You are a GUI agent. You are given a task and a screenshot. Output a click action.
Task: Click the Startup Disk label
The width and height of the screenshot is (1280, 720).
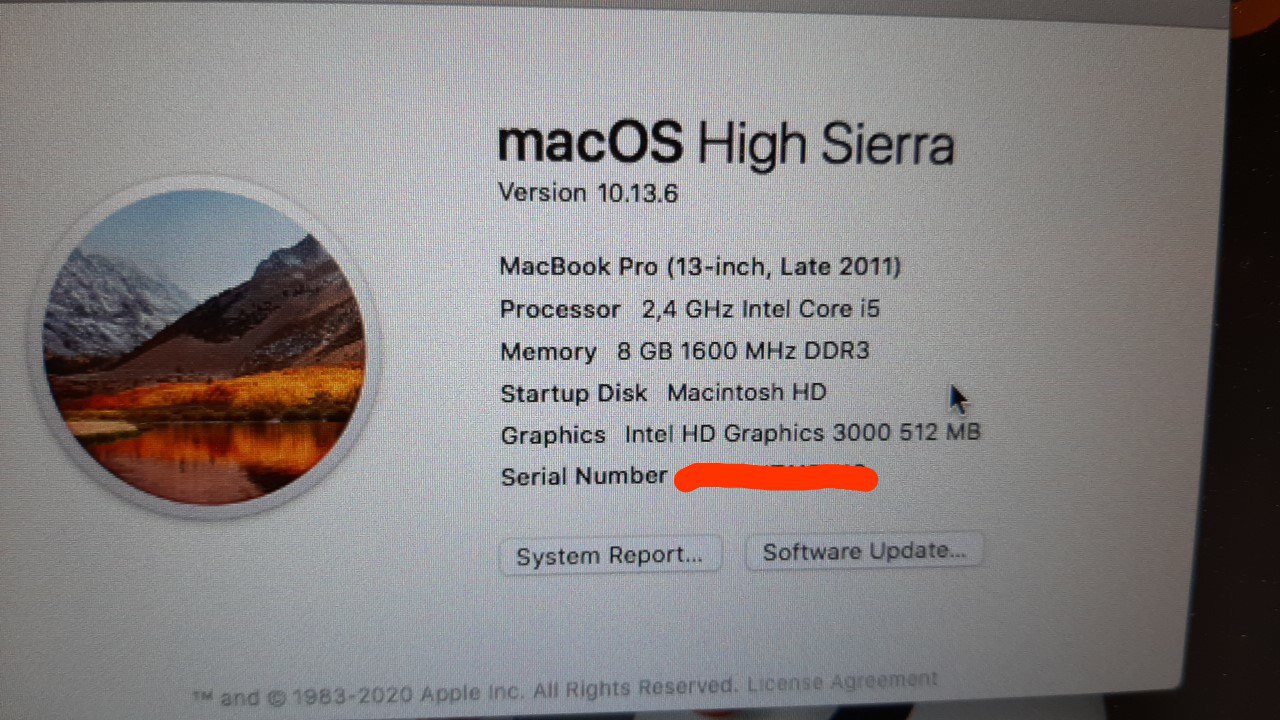[573, 393]
